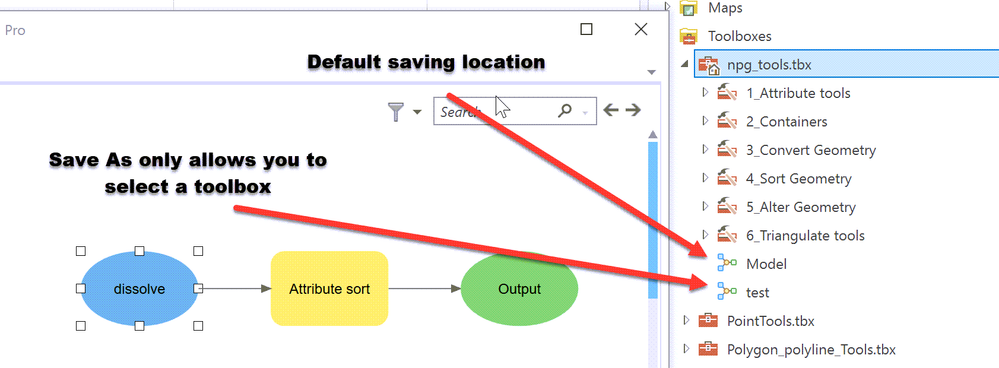Click the yellow Attribute sort tool box

[x=329, y=288]
